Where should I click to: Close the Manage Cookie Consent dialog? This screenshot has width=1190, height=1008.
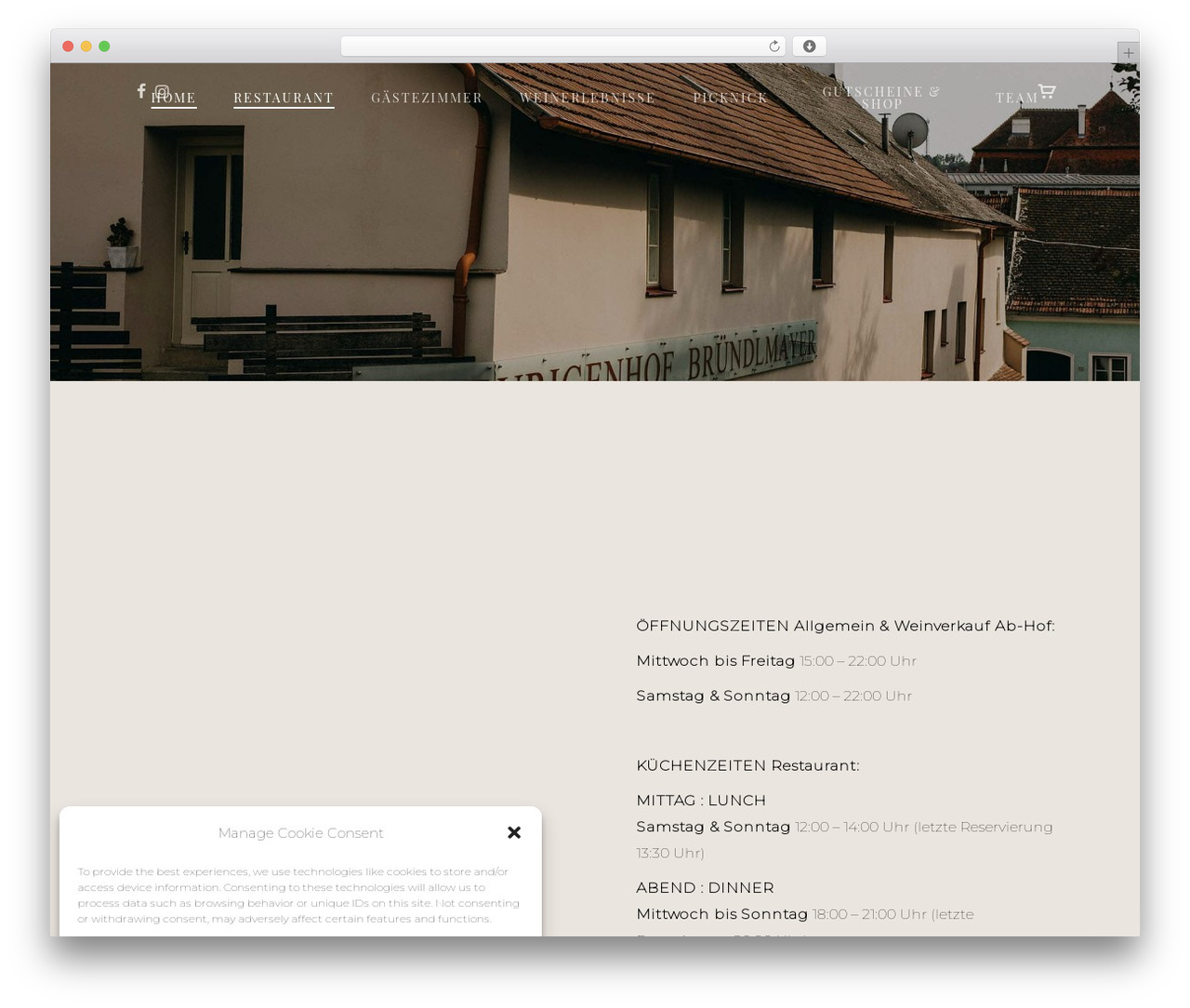click(514, 832)
